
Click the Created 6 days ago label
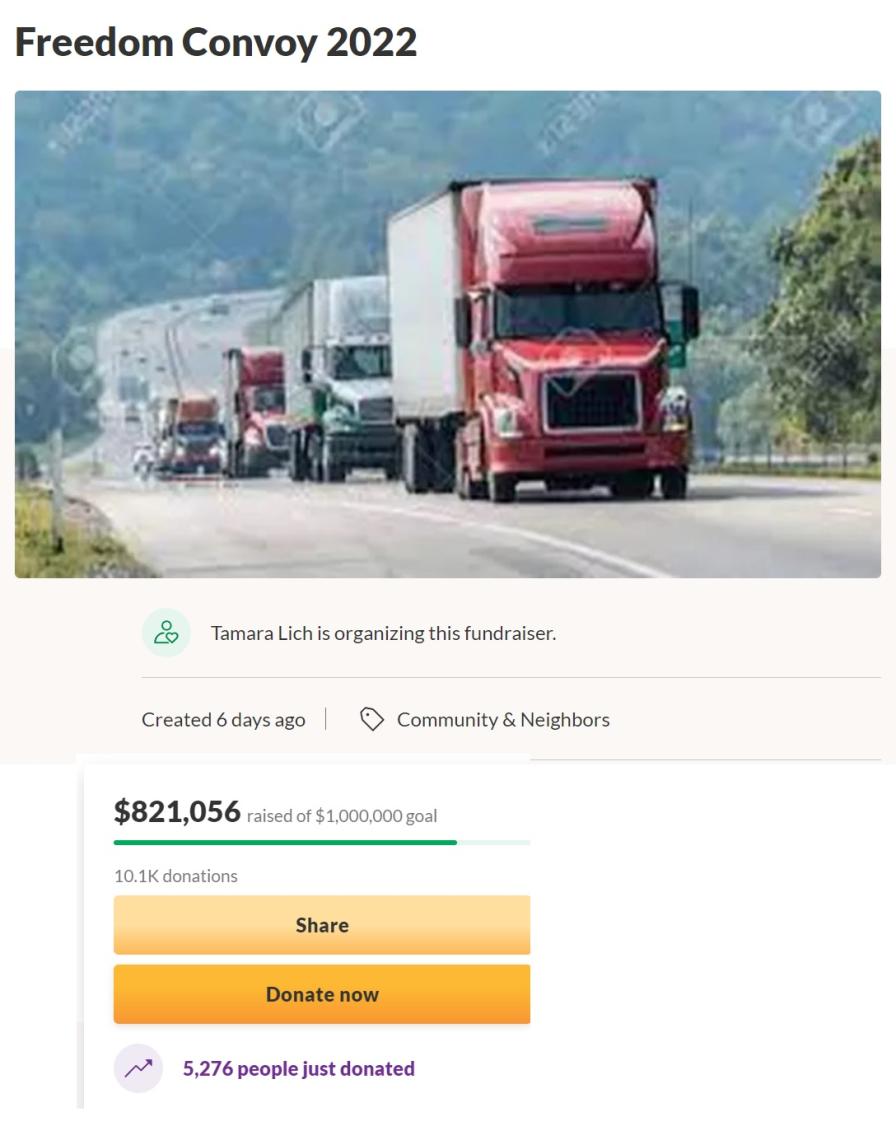[223, 720]
